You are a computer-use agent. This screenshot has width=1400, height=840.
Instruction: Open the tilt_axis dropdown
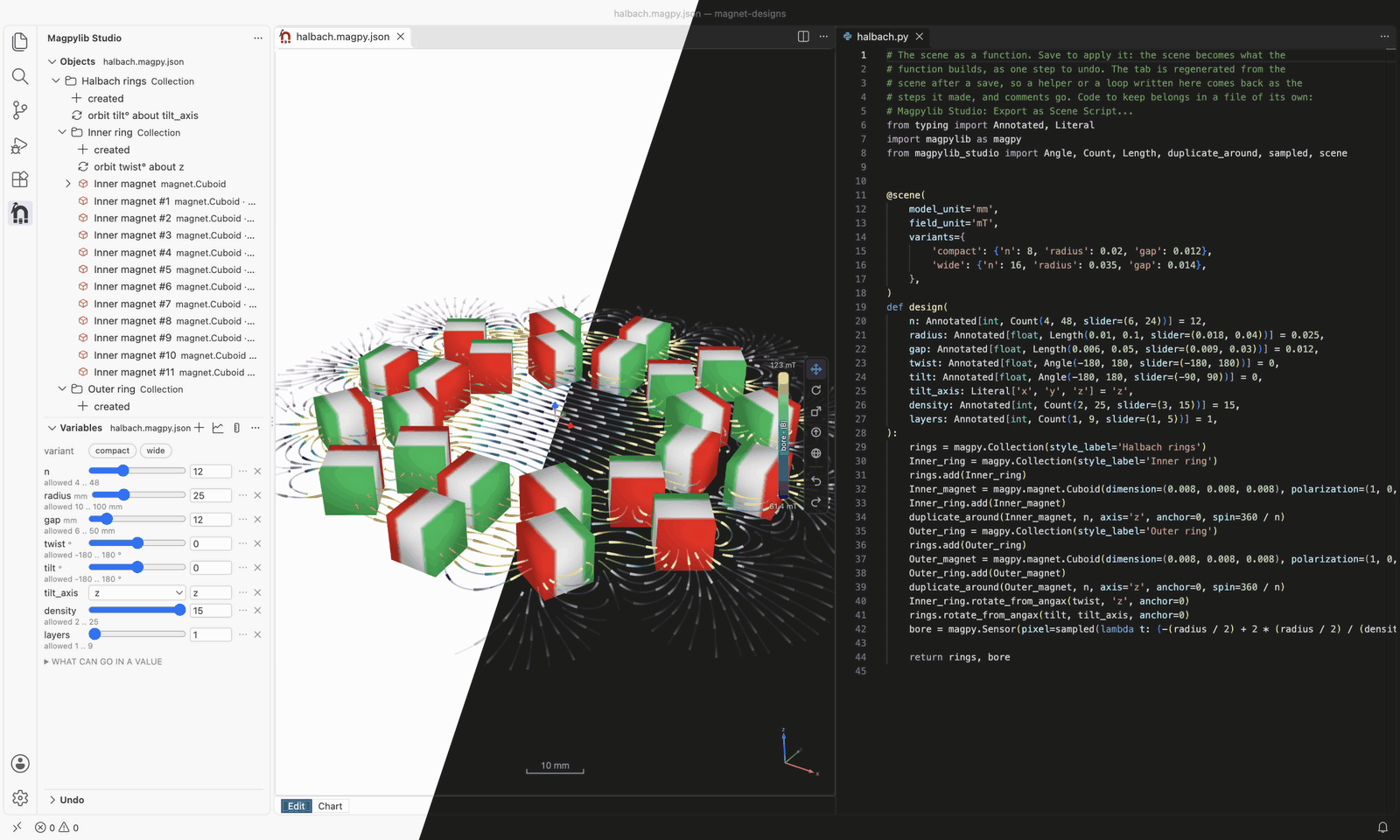click(137, 592)
